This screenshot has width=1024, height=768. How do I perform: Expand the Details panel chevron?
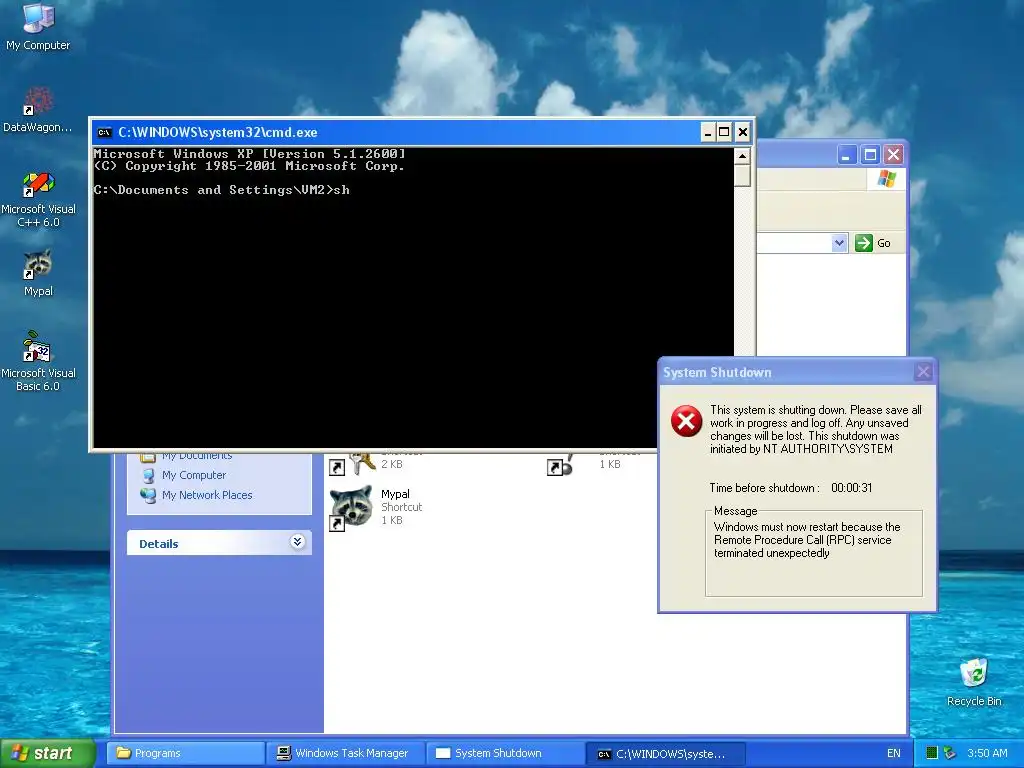[297, 542]
